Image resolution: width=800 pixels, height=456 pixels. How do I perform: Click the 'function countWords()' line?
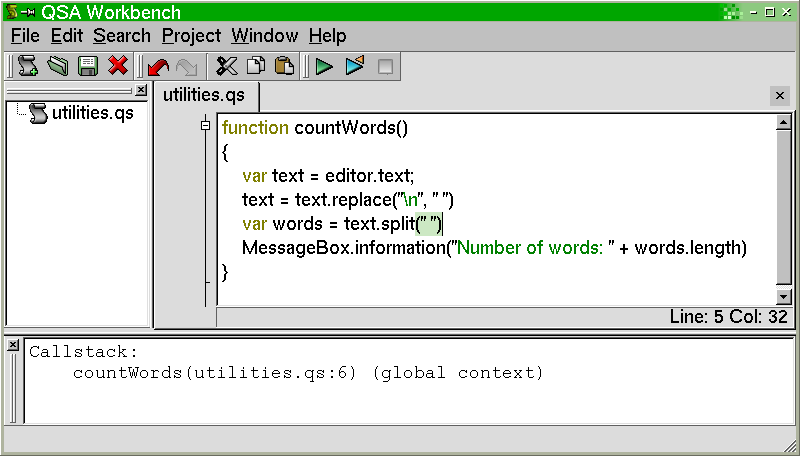tap(315, 128)
